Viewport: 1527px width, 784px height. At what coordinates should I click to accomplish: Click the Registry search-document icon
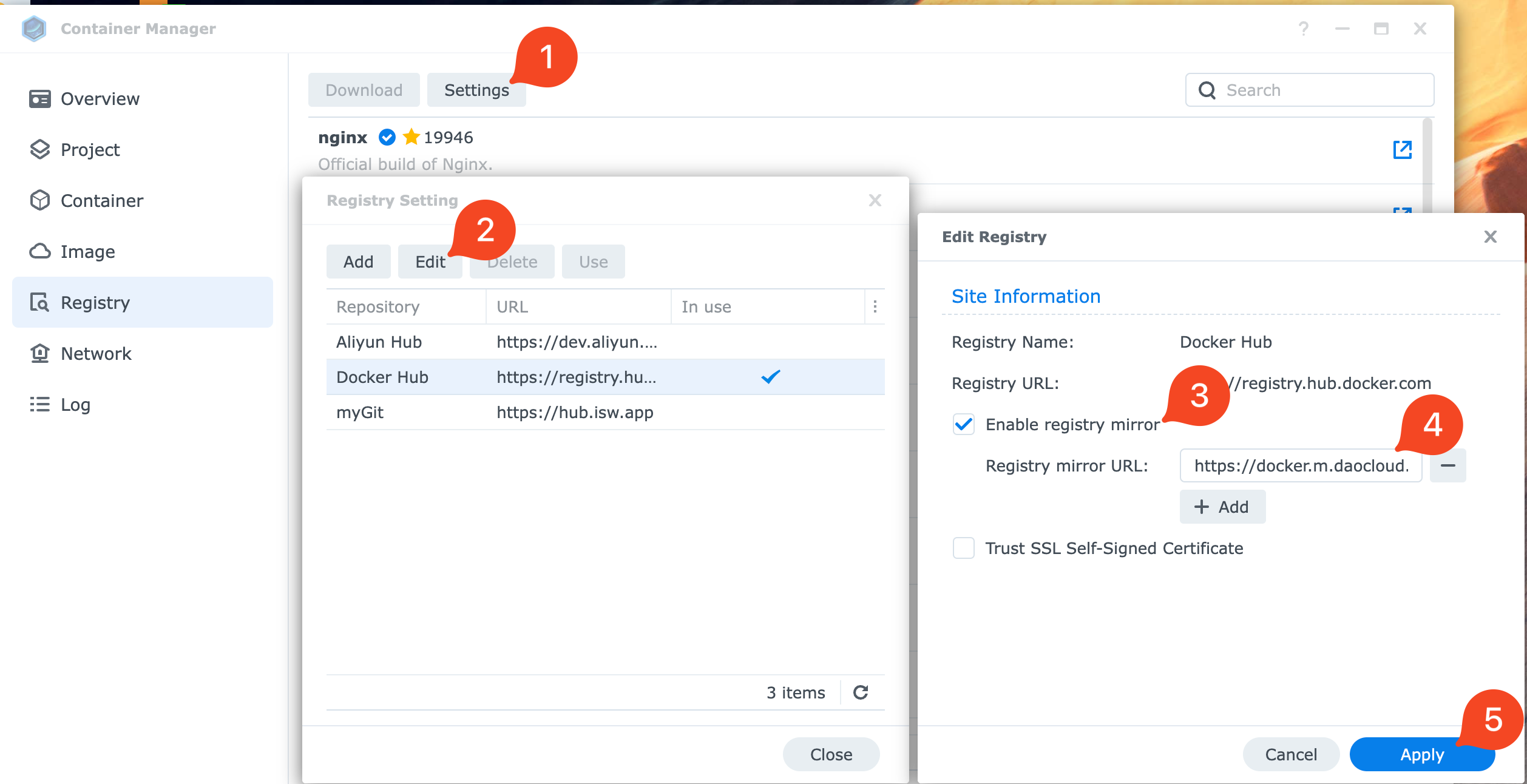(40, 302)
